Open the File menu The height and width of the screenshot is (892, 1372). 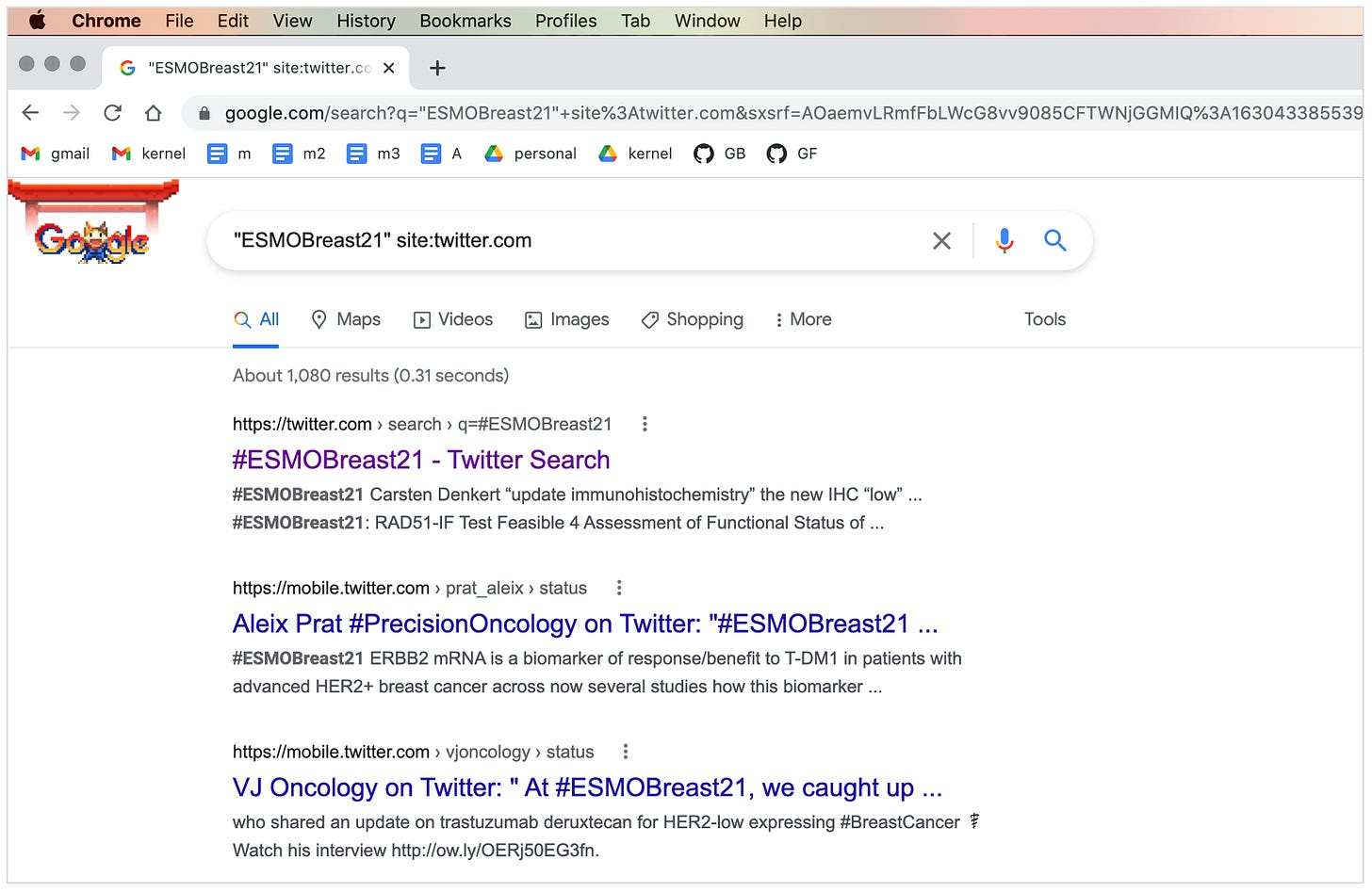coord(179,21)
